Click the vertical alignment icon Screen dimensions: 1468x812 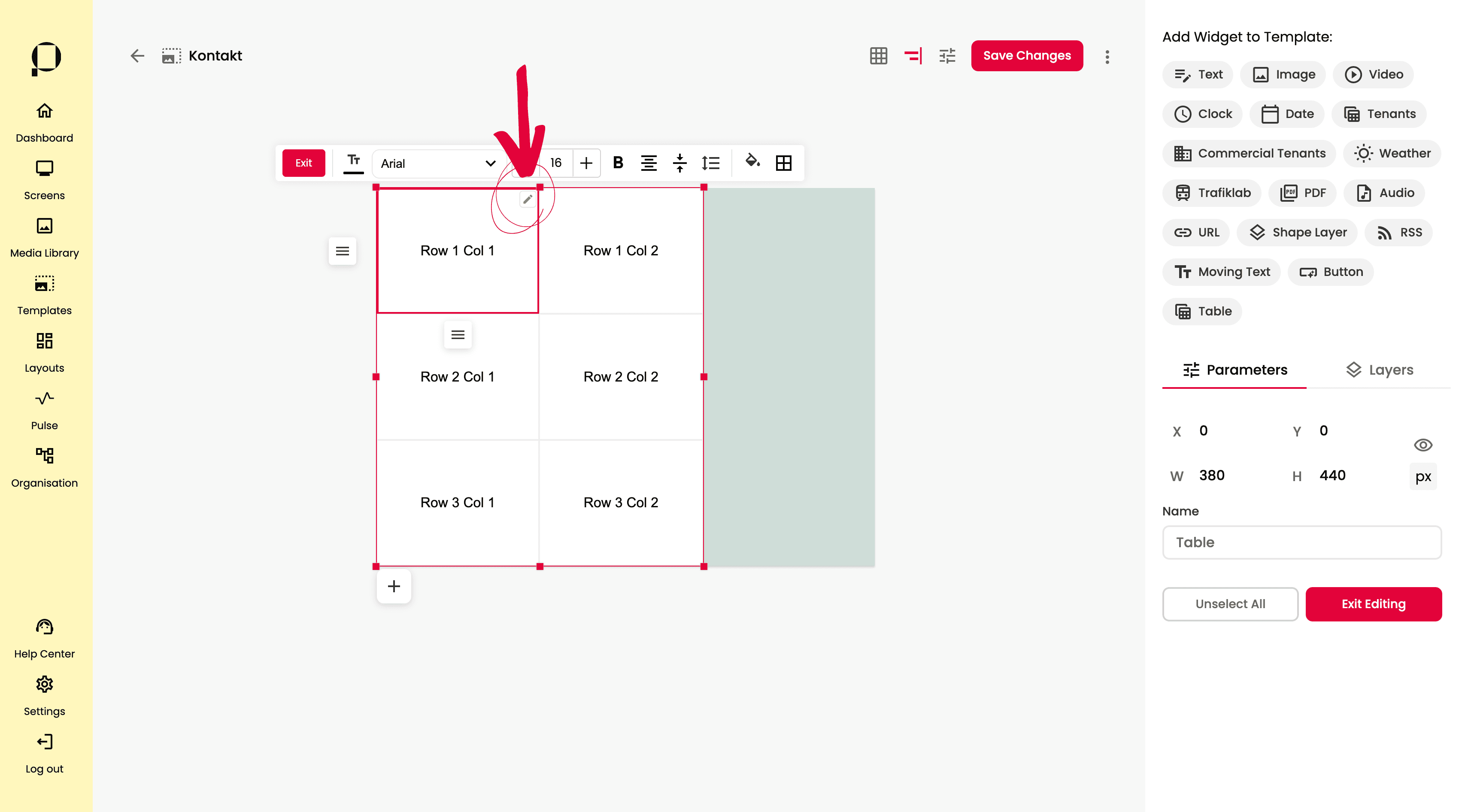tap(680, 163)
